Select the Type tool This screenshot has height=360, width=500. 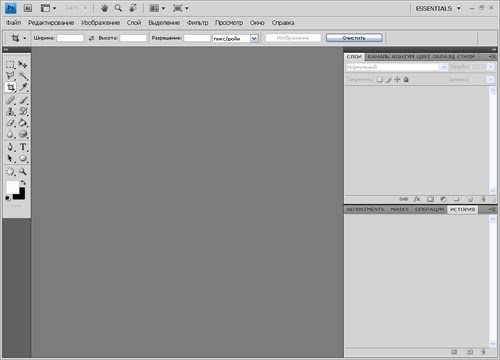pyautogui.click(x=23, y=147)
